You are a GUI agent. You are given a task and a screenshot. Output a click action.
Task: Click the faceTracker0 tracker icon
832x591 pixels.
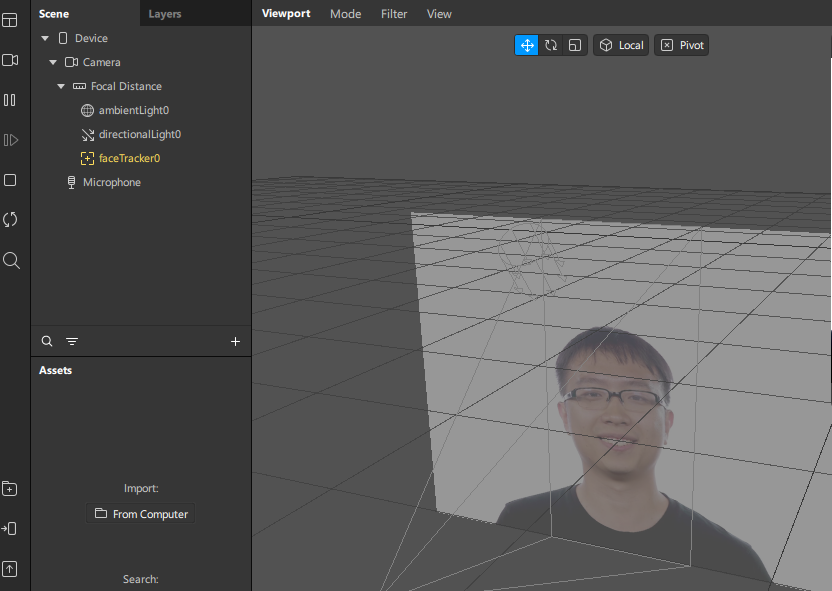pos(87,158)
